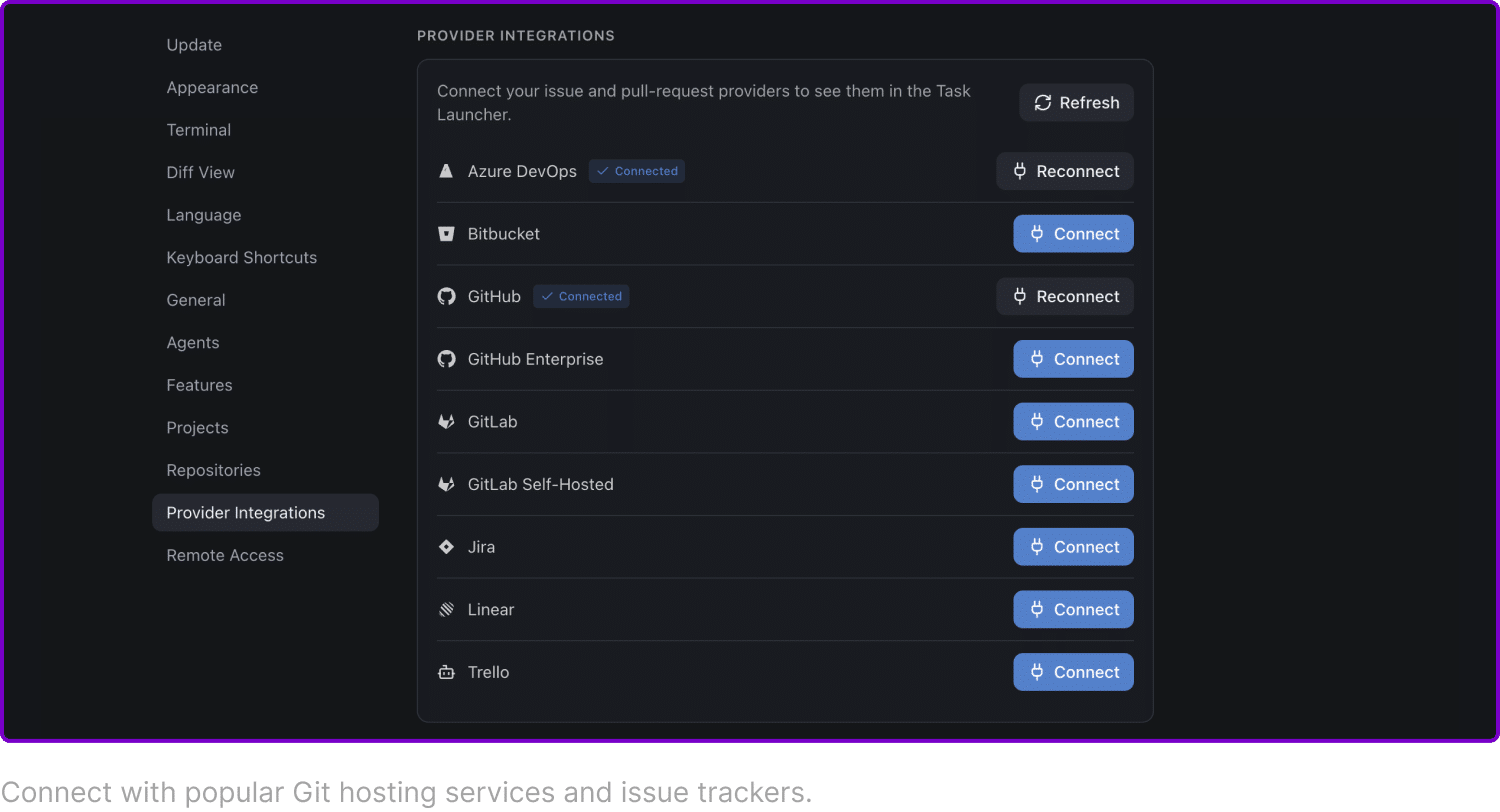Viewport: 1500px width, 812px height.
Task: Refresh the provider integrations list
Action: (1076, 103)
